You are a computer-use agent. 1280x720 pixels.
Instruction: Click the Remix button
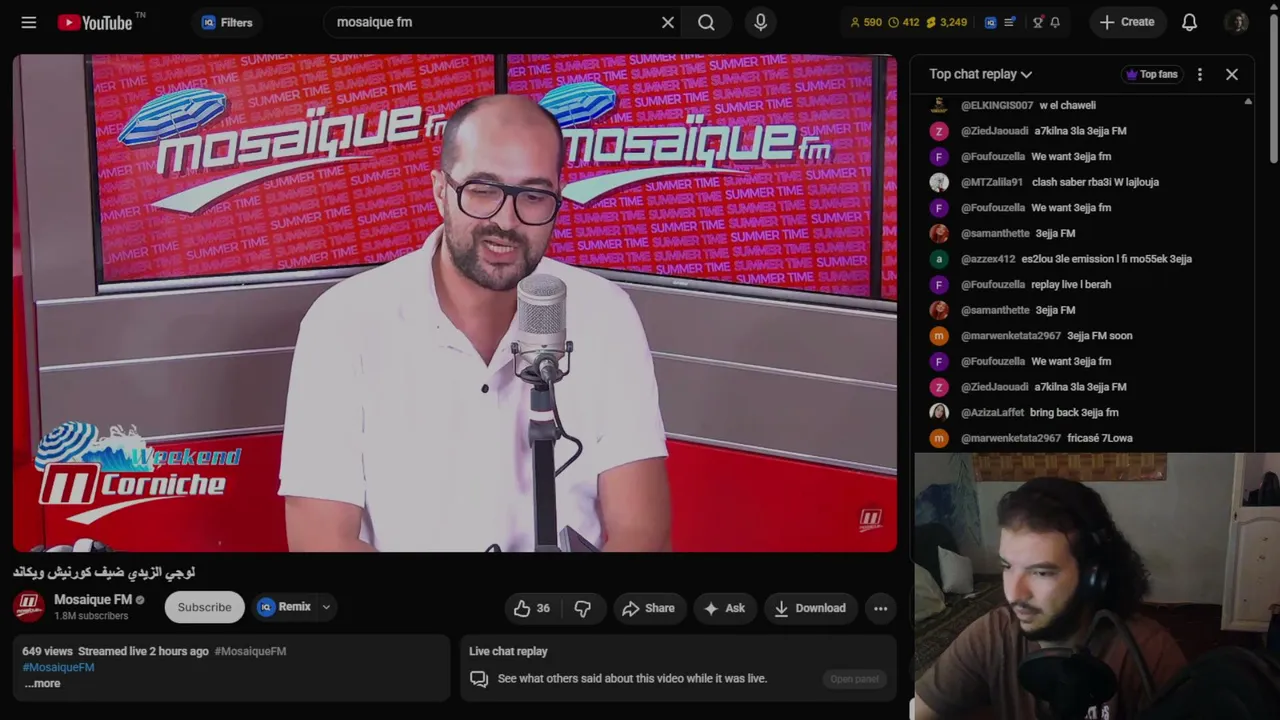(x=285, y=607)
